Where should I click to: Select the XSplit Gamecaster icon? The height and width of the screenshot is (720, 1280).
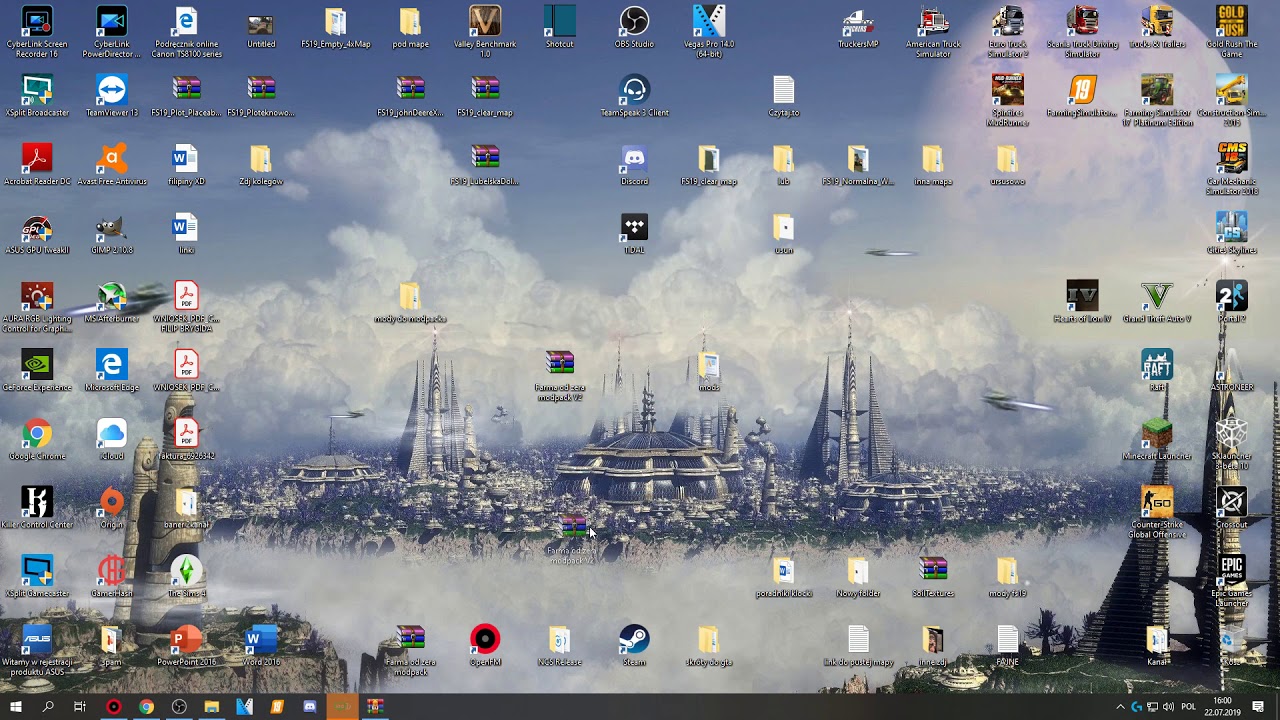pyautogui.click(x=37, y=578)
